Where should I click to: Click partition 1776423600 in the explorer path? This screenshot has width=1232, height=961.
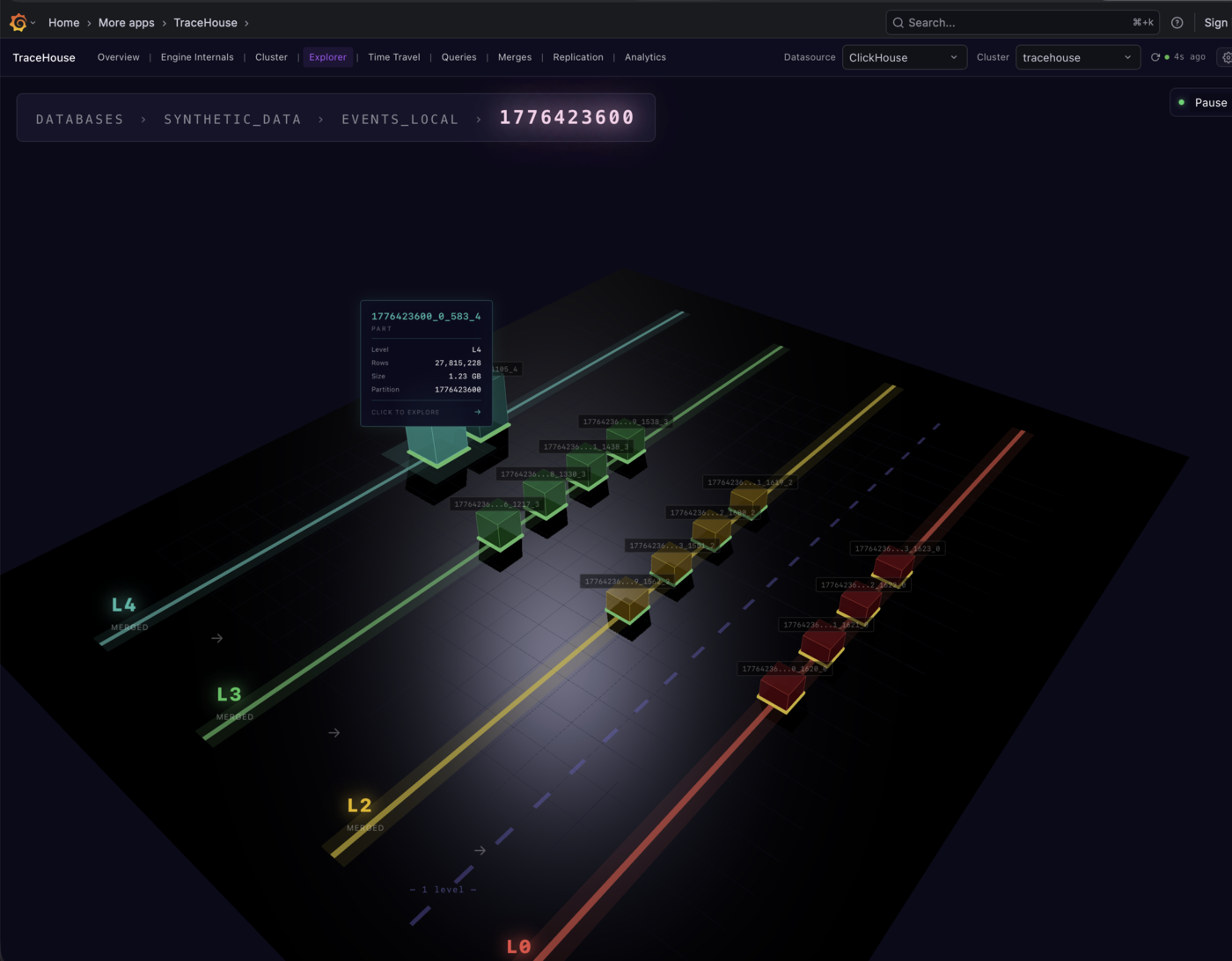click(x=567, y=118)
